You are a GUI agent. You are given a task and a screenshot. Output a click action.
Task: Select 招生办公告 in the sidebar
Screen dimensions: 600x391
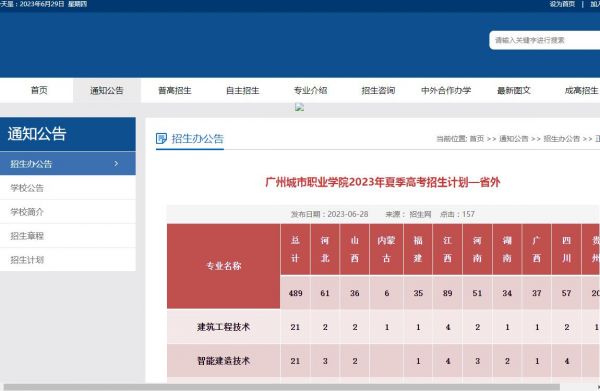[x=68, y=164]
